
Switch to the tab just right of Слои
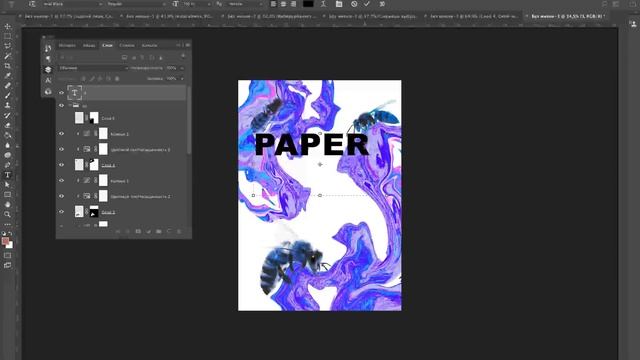click(x=127, y=45)
